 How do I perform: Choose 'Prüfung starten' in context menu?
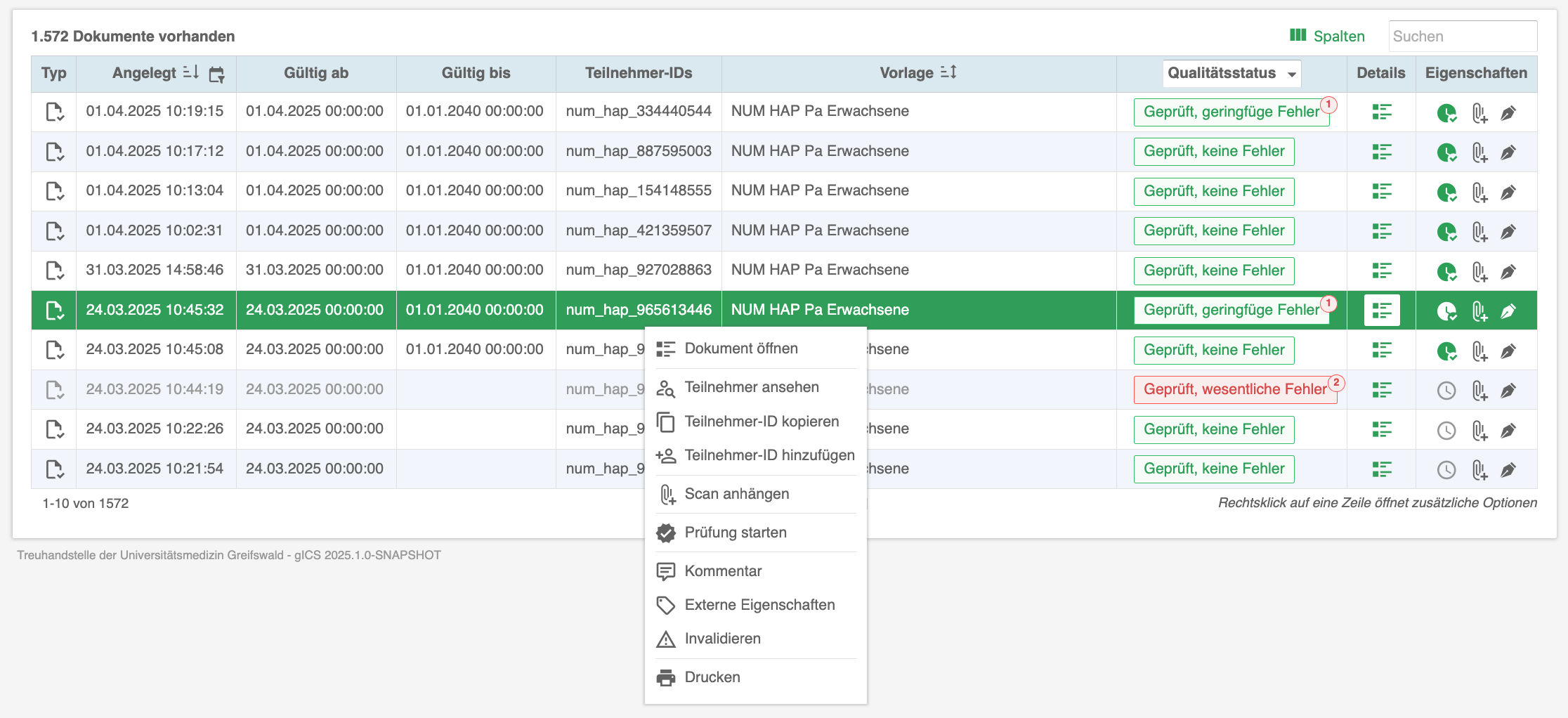click(755, 533)
